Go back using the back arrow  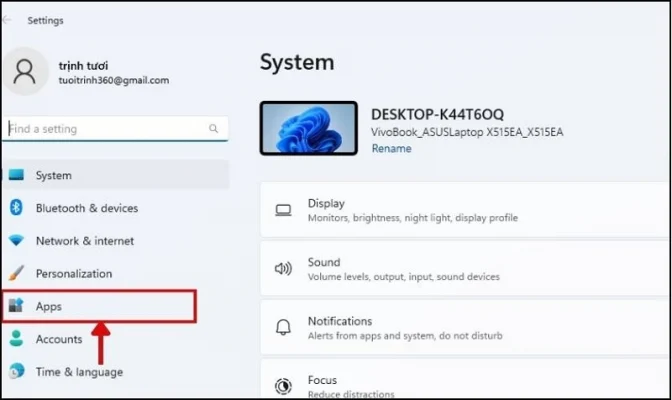8,18
